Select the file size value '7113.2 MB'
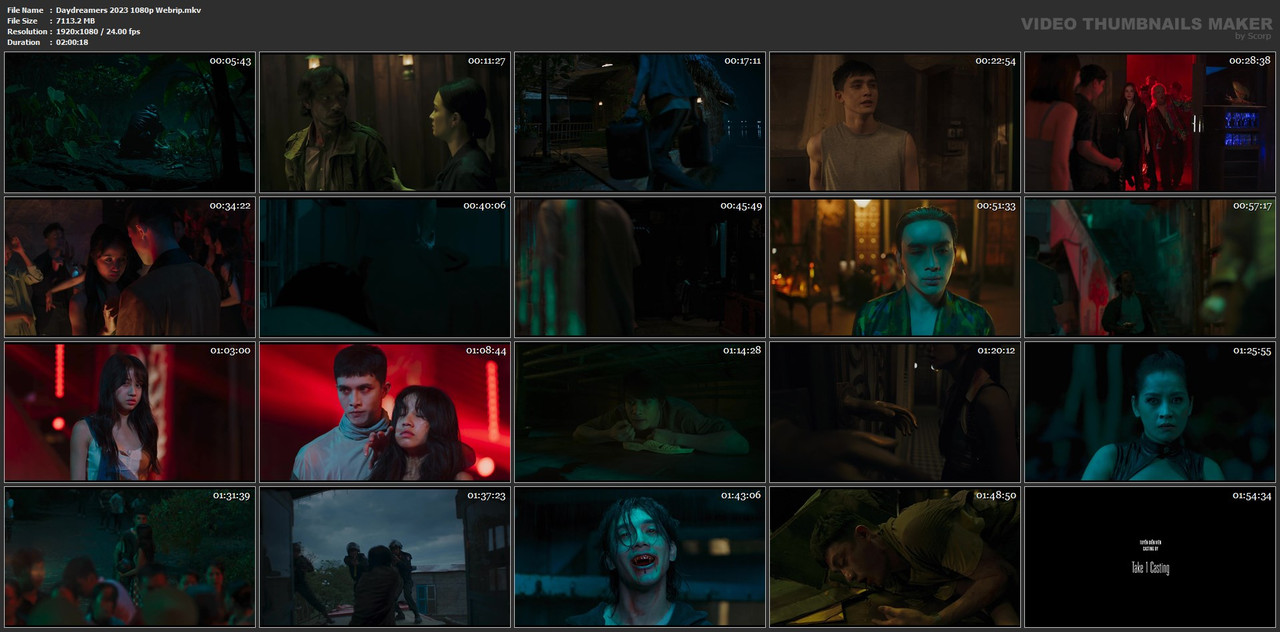Viewport: 1280px width, 632px height. click(x=76, y=21)
